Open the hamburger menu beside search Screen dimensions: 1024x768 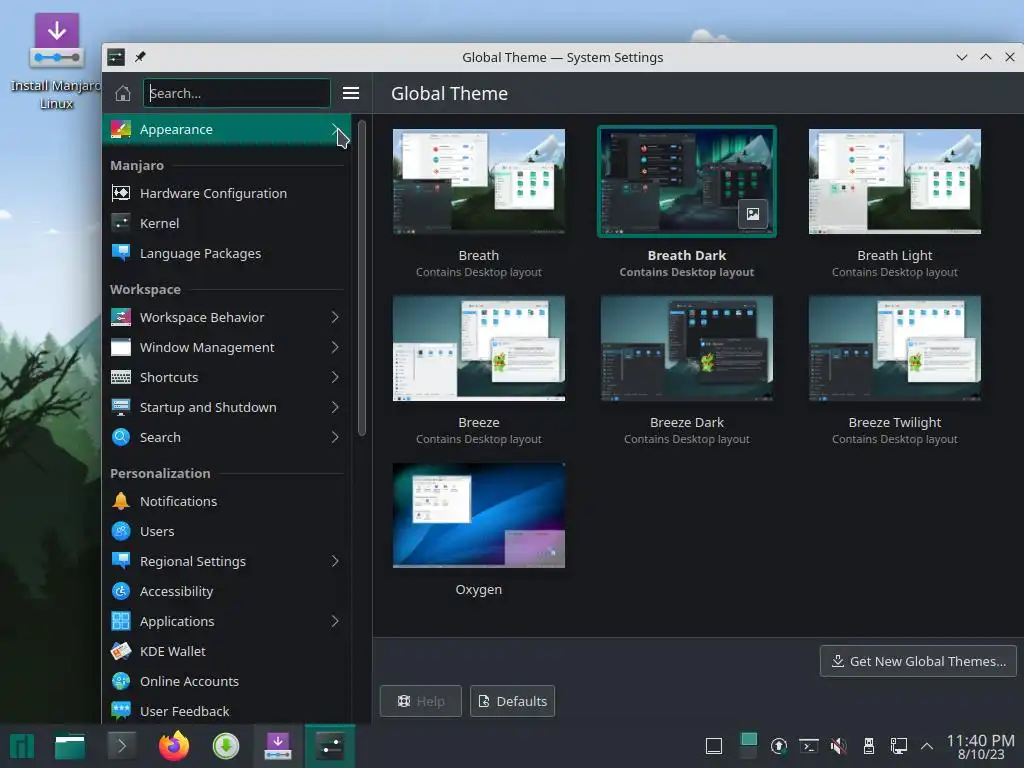pyautogui.click(x=351, y=93)
